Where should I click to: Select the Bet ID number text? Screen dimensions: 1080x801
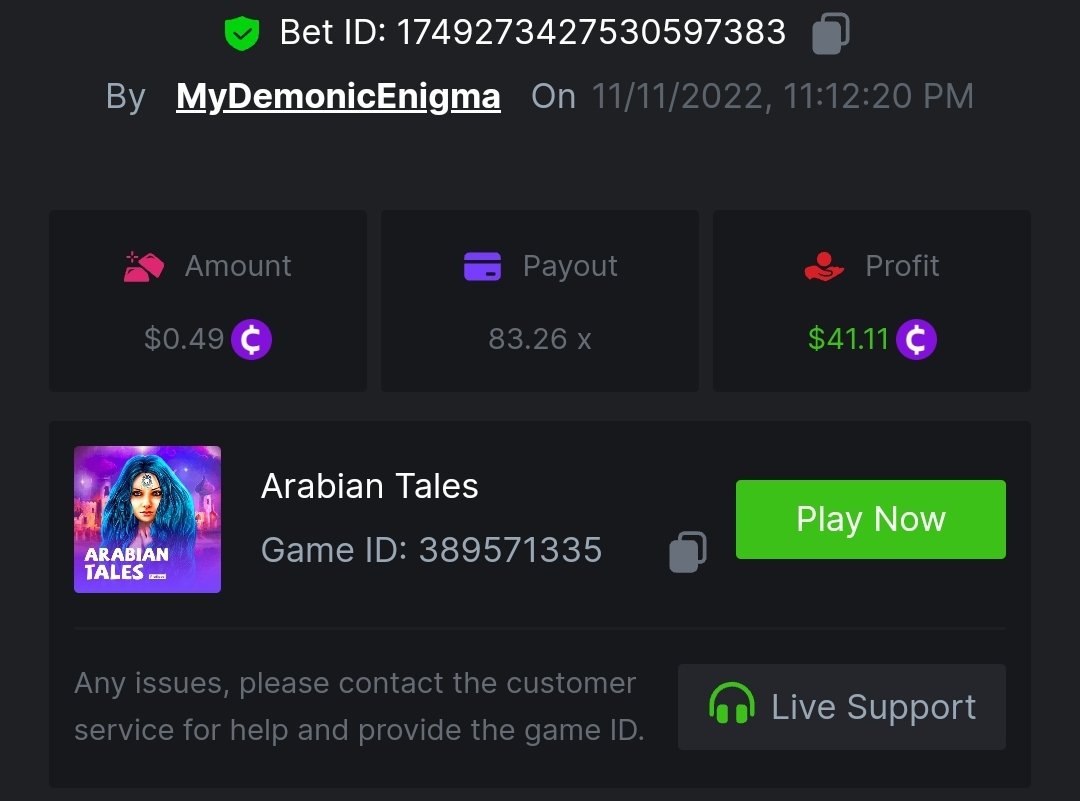pos(591,33)
